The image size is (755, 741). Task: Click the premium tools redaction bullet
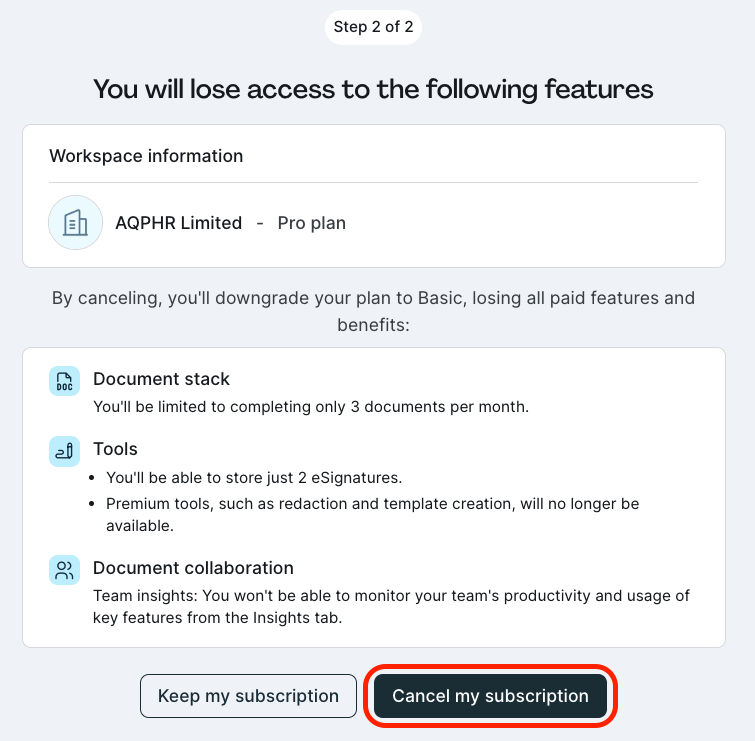[373, 515]
